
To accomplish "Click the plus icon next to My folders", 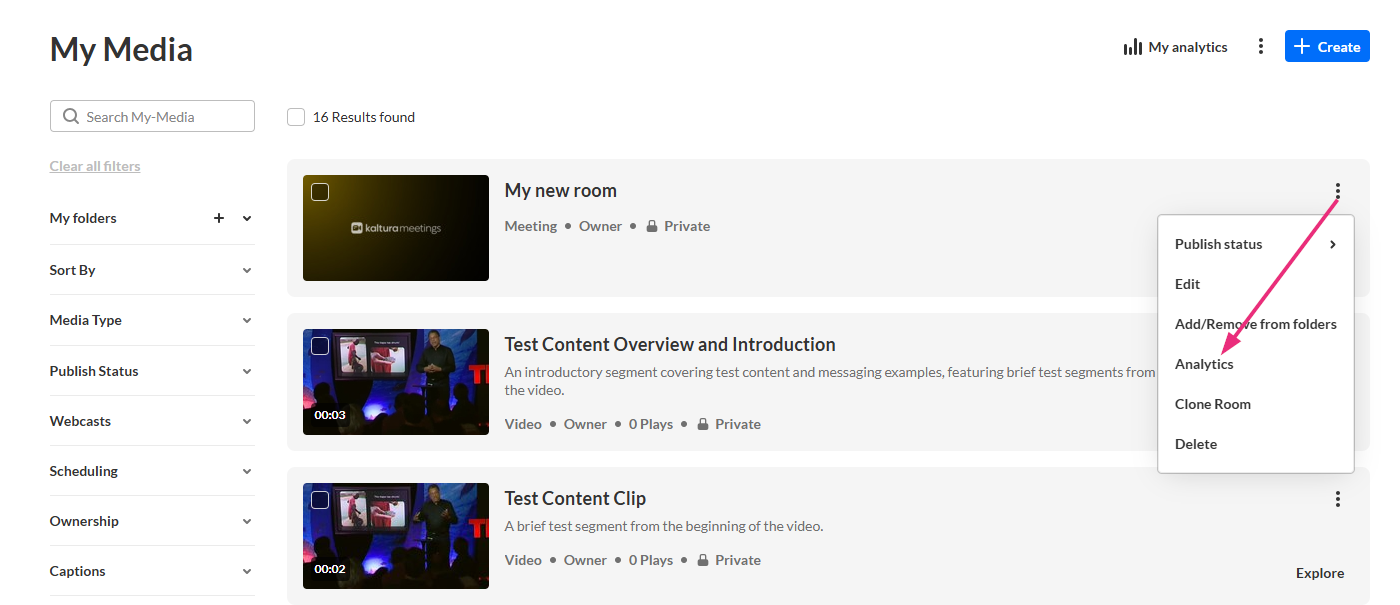I will click(x=219, y=218).
